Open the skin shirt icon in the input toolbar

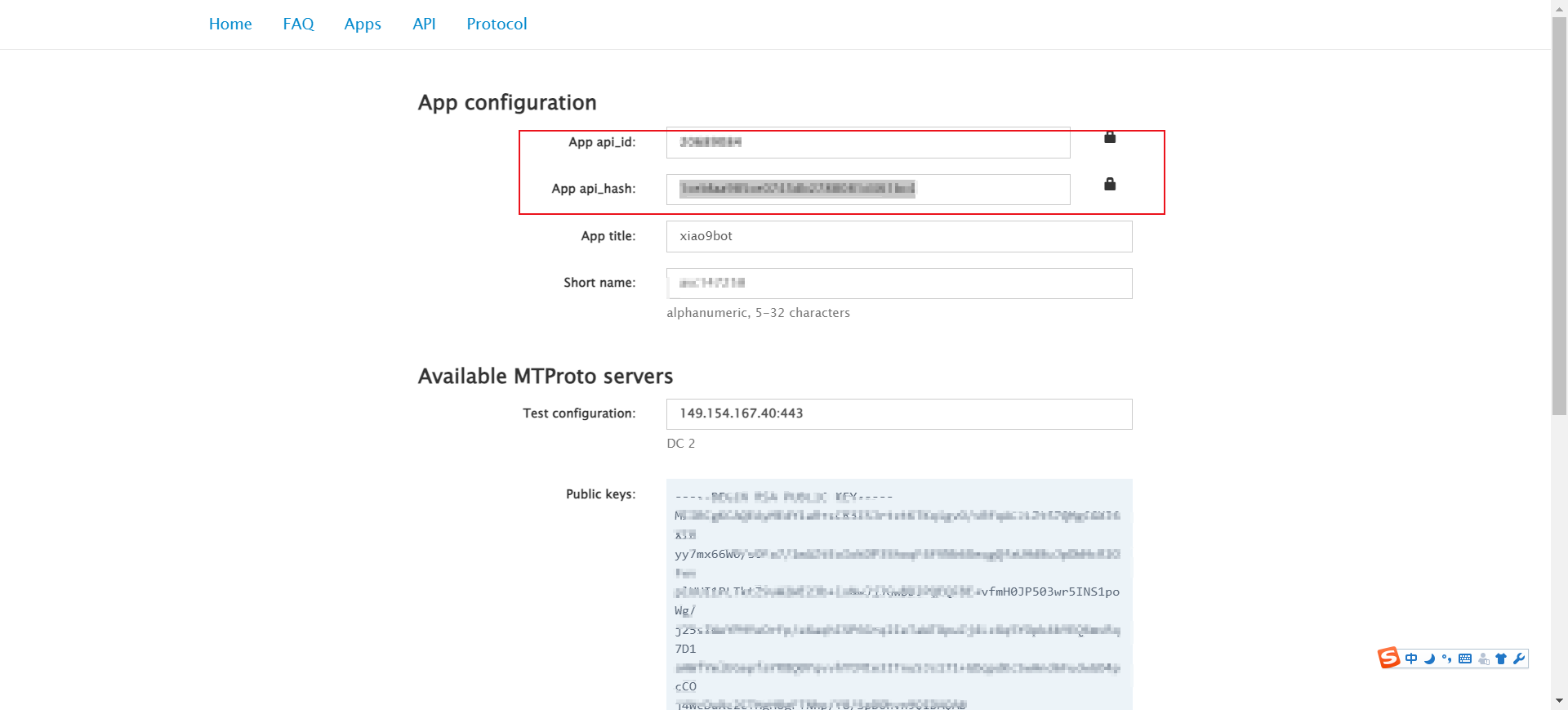(1501, 659)
